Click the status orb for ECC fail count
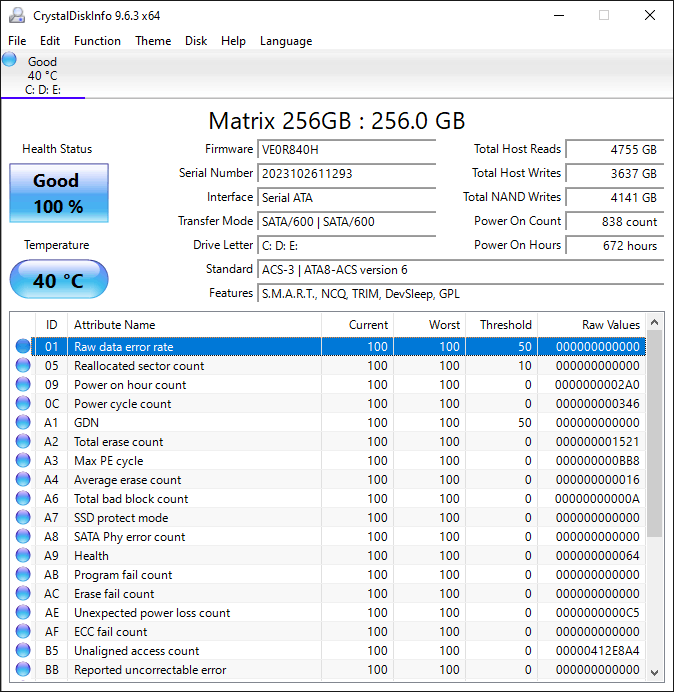The width and height of the screenshot is (674, 692). pyautogui.click(x=23, y=632)
